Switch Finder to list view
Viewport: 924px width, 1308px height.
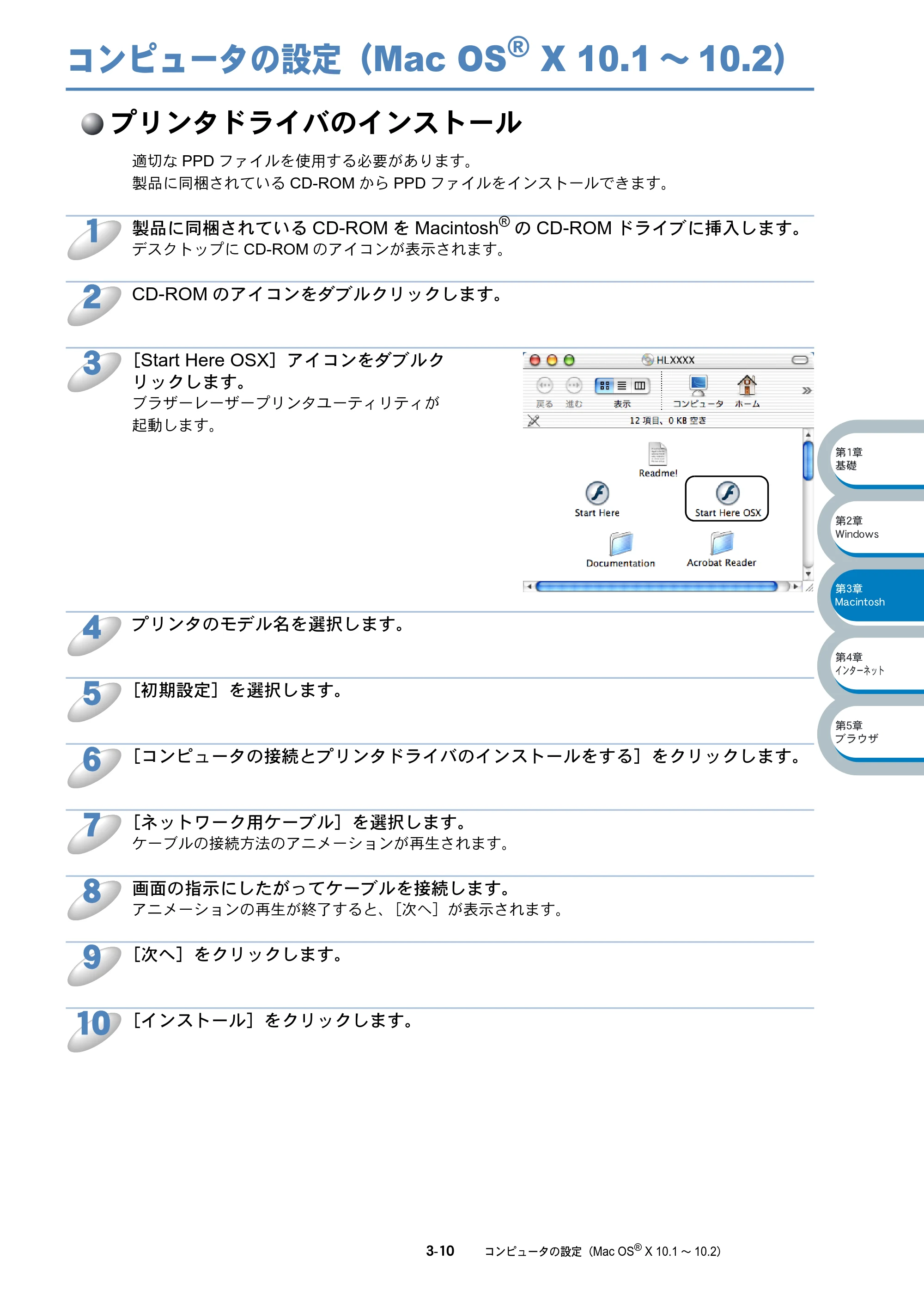622,386
